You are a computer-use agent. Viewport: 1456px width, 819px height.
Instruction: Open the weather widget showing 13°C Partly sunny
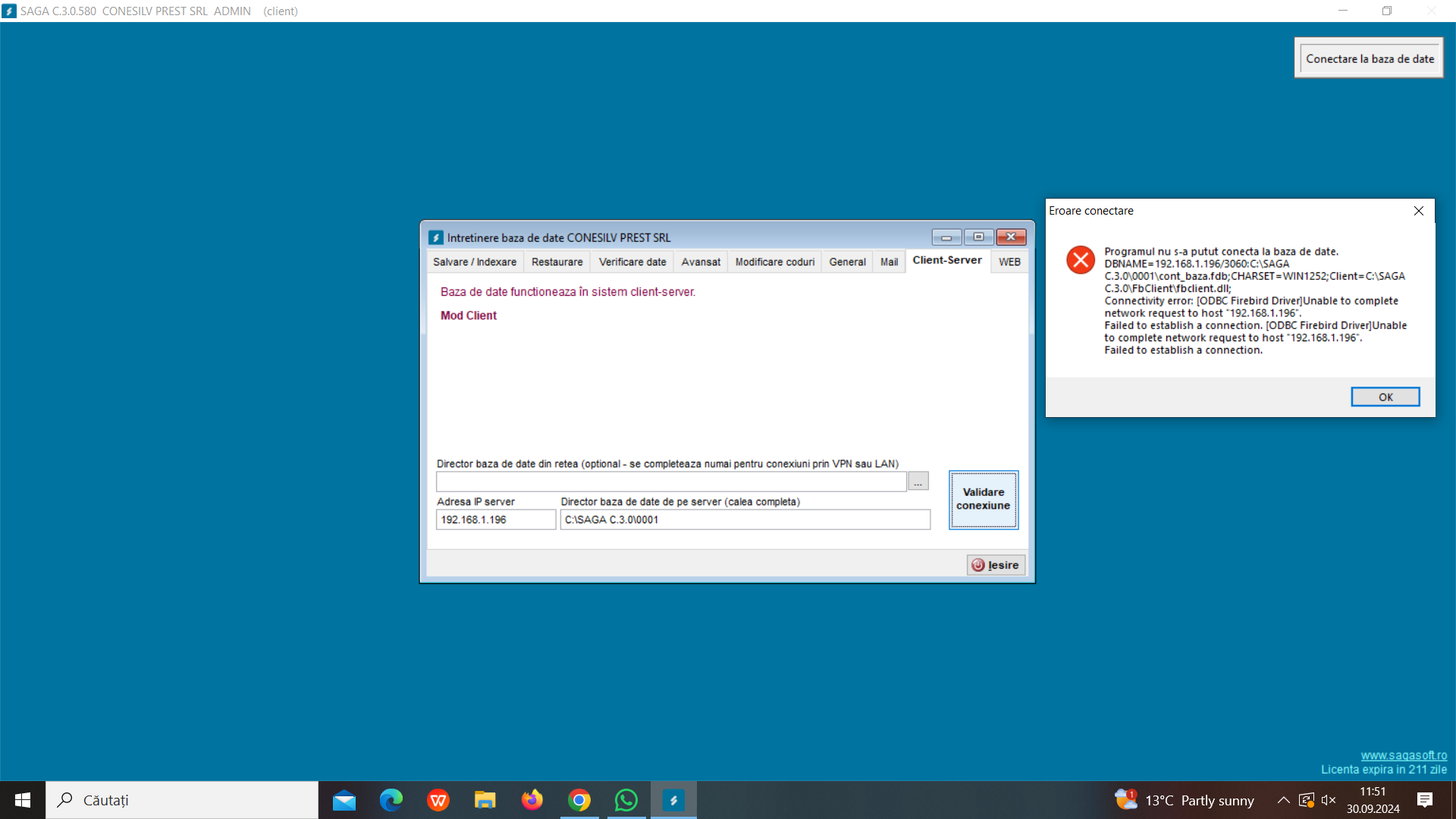tap(1185, 800)
